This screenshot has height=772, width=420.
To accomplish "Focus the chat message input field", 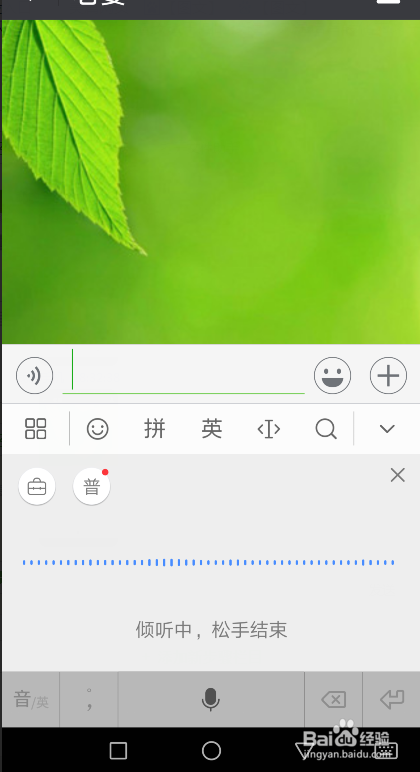I will click(x=183, y=372).
